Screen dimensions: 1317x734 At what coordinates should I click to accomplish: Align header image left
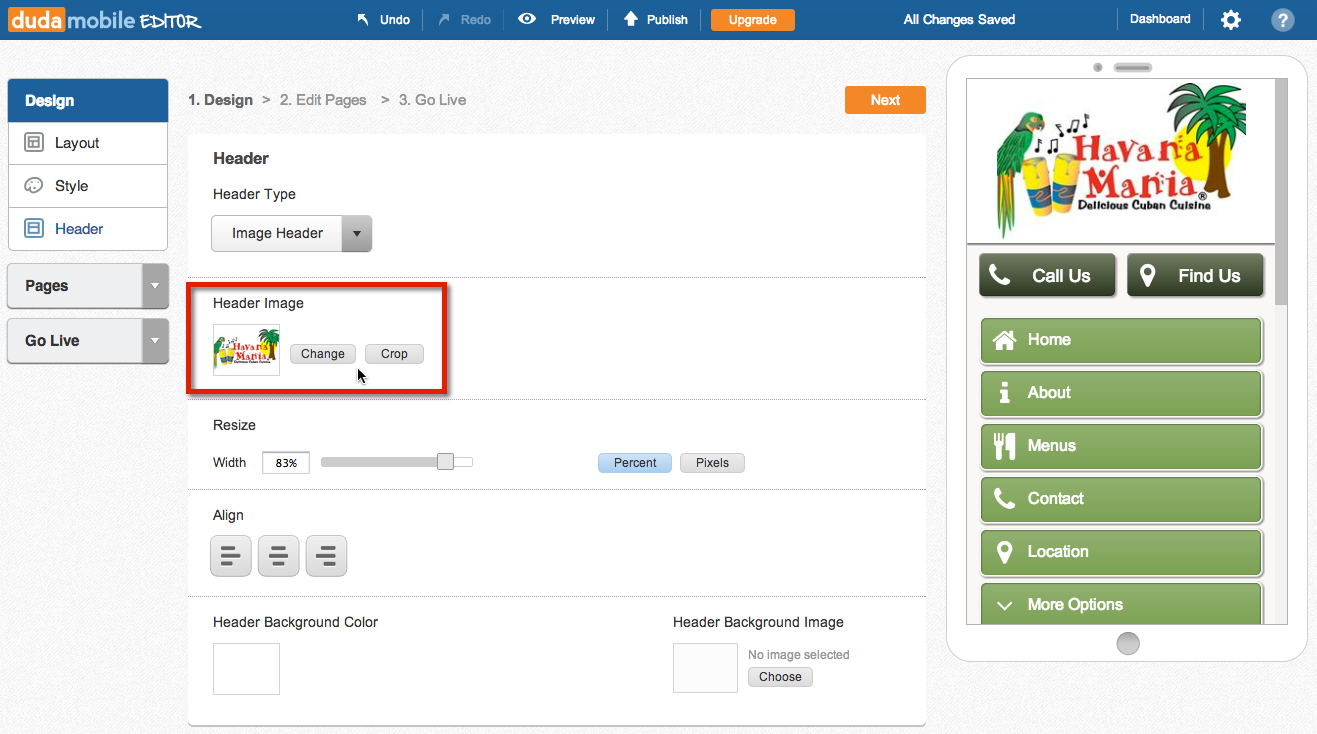230,556
